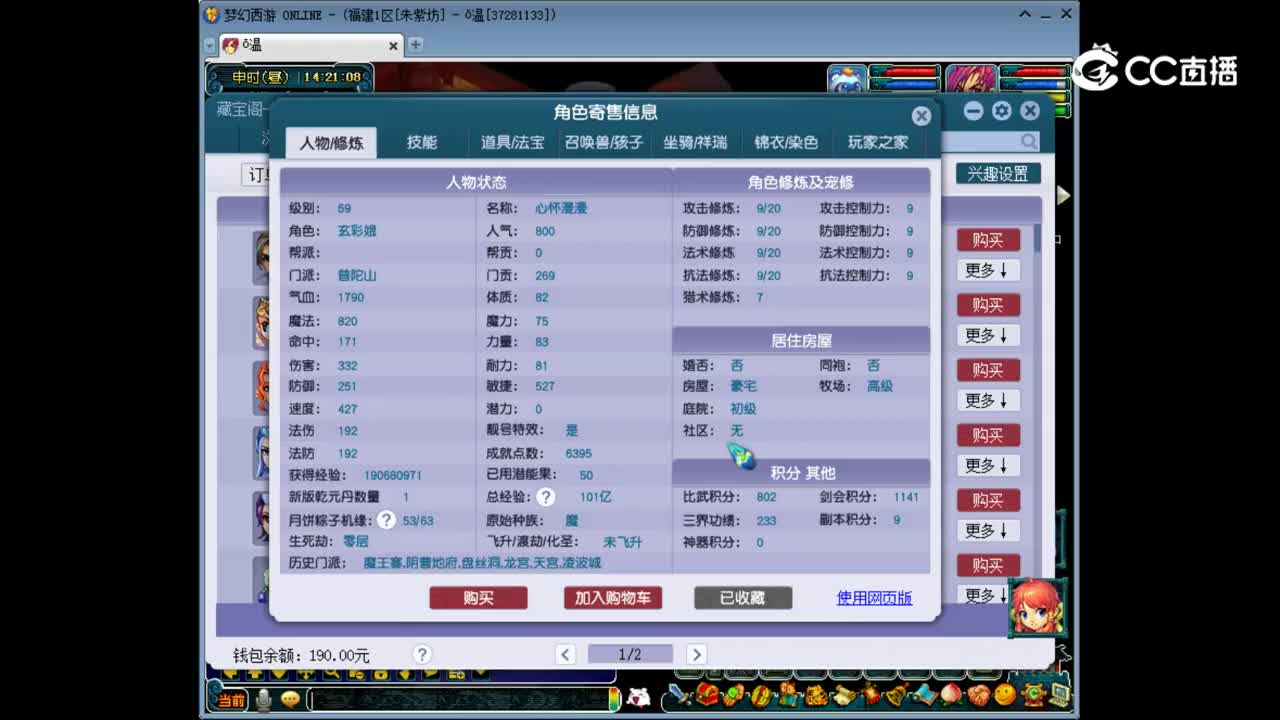
Task: Switch to the 锦衣/染色 tab
Action: [786, 142]
